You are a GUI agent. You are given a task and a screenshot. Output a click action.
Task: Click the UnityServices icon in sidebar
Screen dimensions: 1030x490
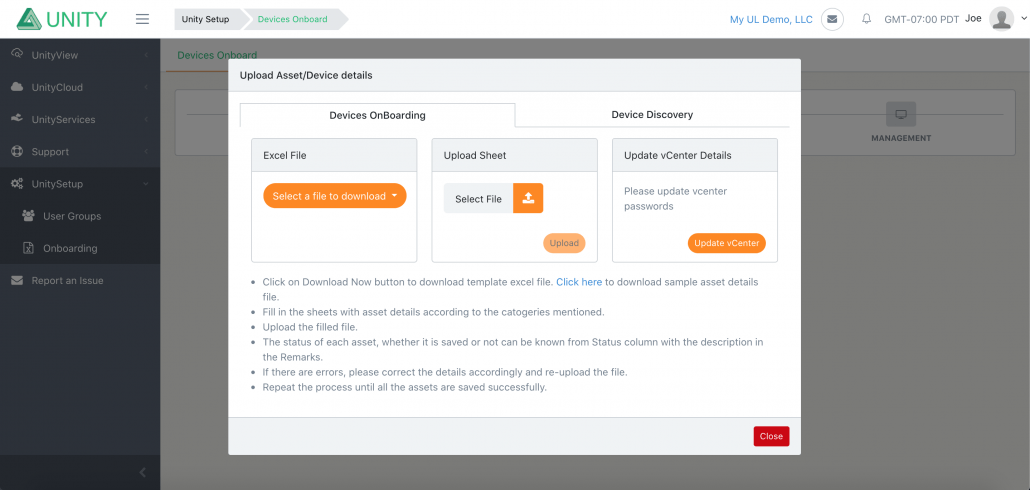point(18,119)
